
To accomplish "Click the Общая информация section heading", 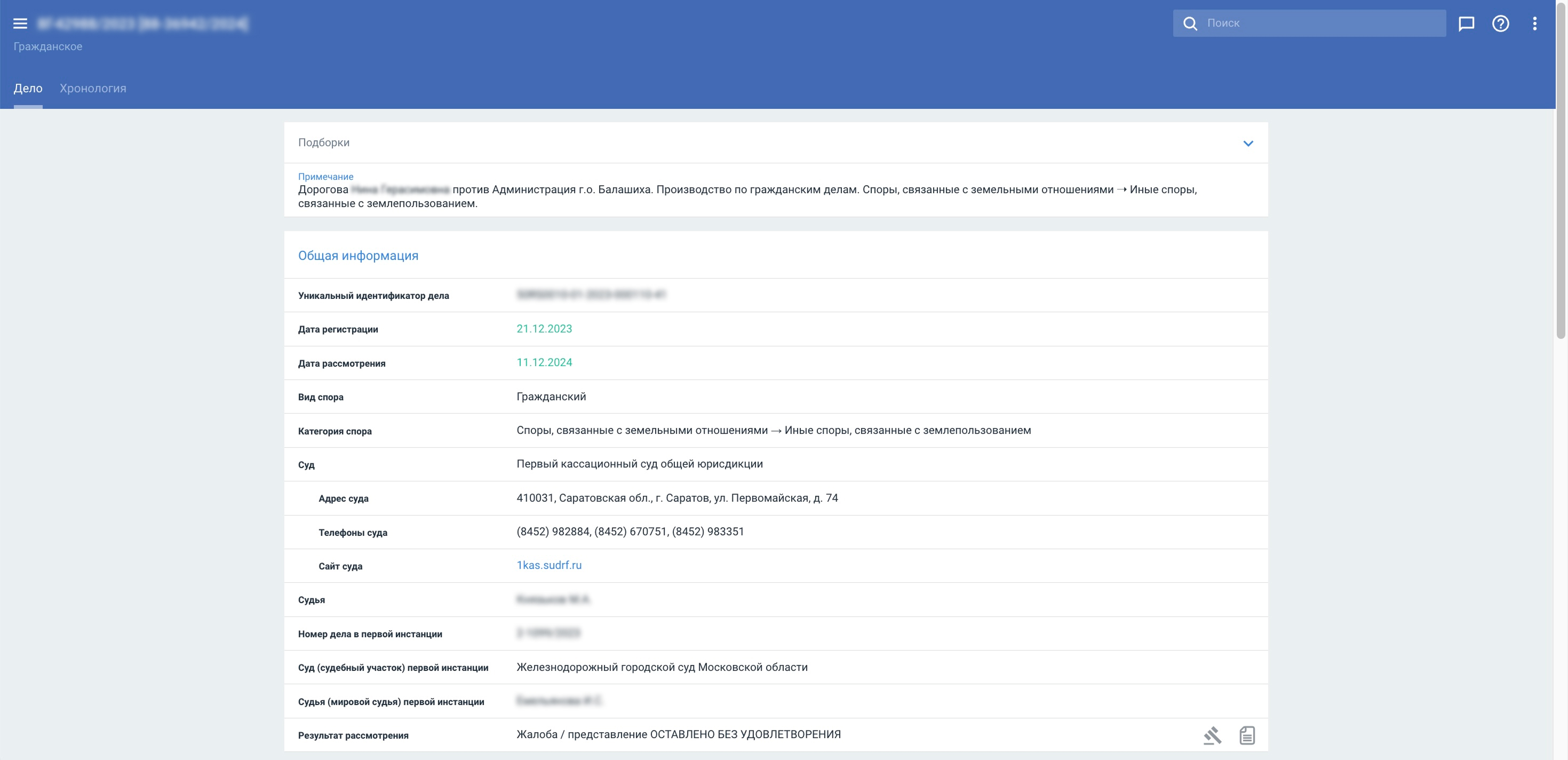I will pyautogui.click(x=358, y=256).
